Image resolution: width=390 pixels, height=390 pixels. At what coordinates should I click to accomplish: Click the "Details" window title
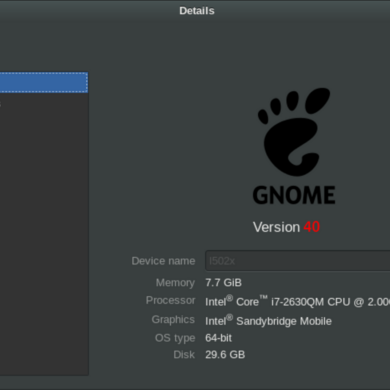(x=197, y=11)
